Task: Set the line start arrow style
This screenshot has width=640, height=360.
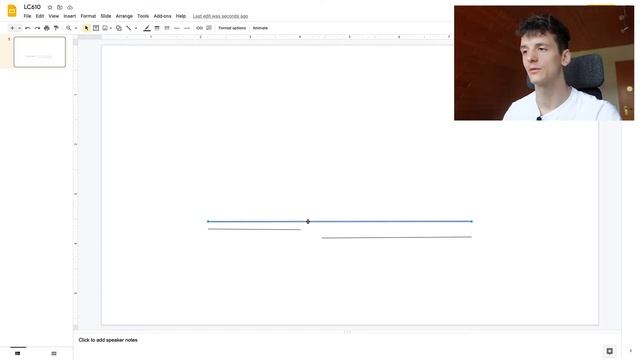Action: click(177, 28)
